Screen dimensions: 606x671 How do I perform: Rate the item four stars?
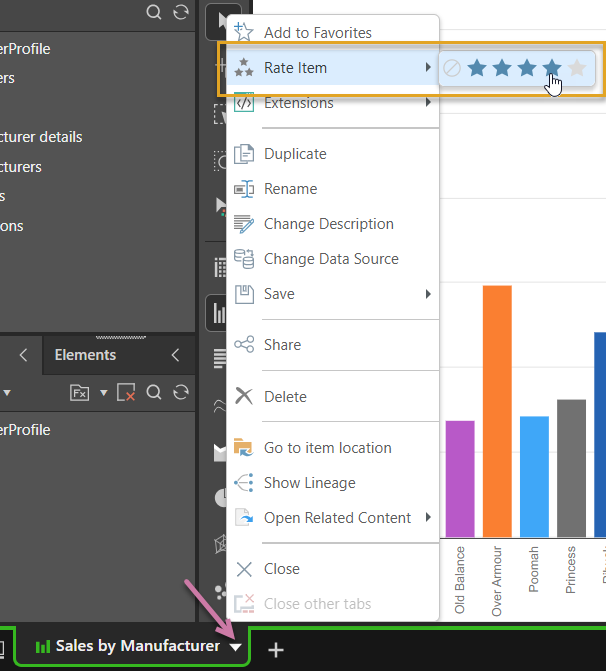coord(552,68)
